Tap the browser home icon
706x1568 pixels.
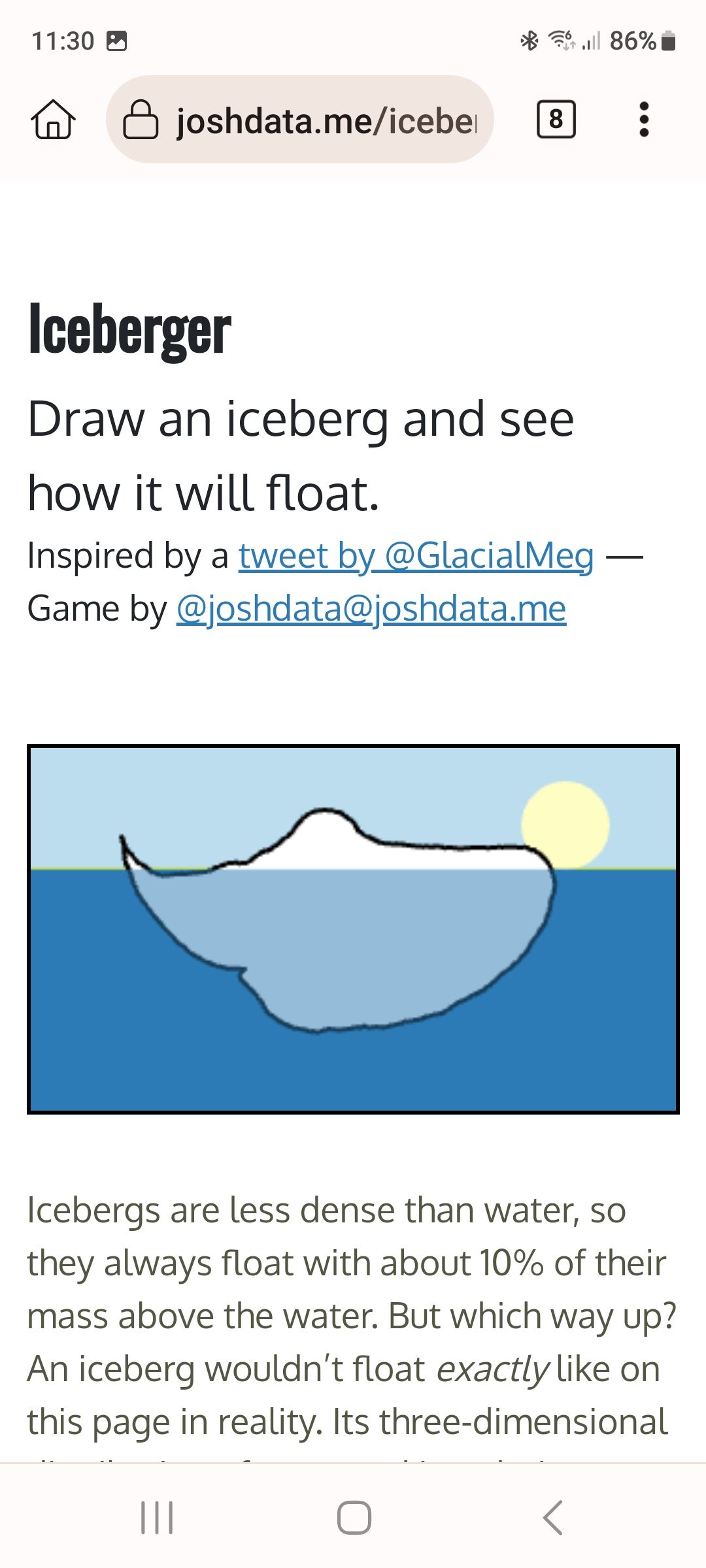click(53, 120)
